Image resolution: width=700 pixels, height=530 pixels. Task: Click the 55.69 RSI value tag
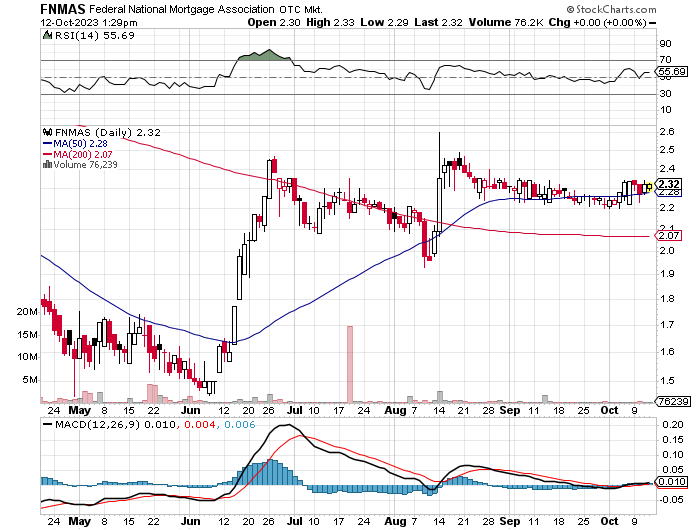click(671, 71)
